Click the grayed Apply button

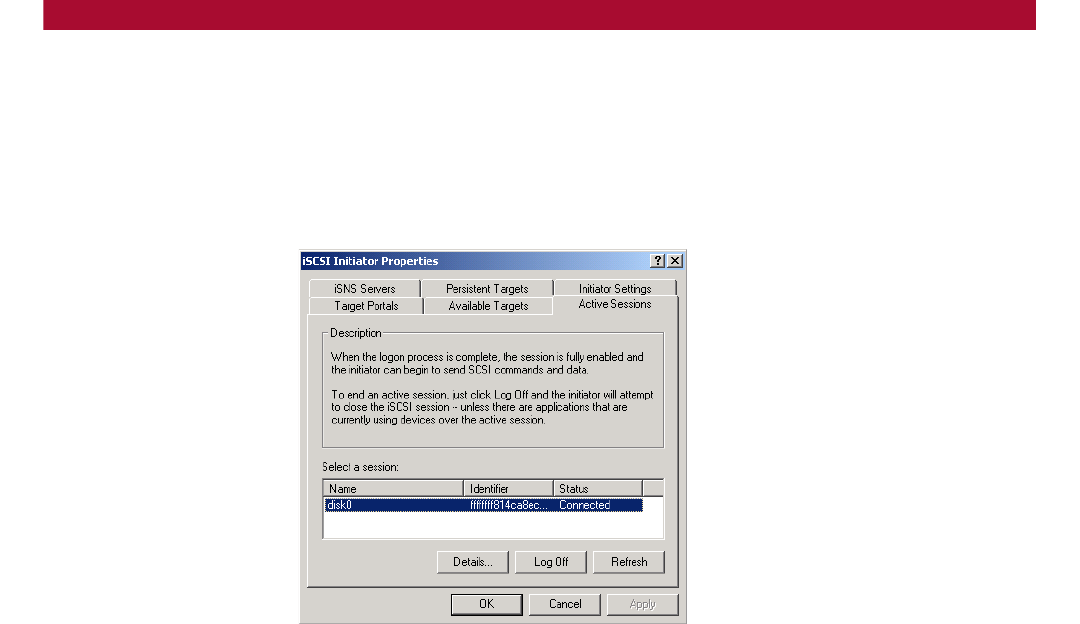tap(643, 604)
